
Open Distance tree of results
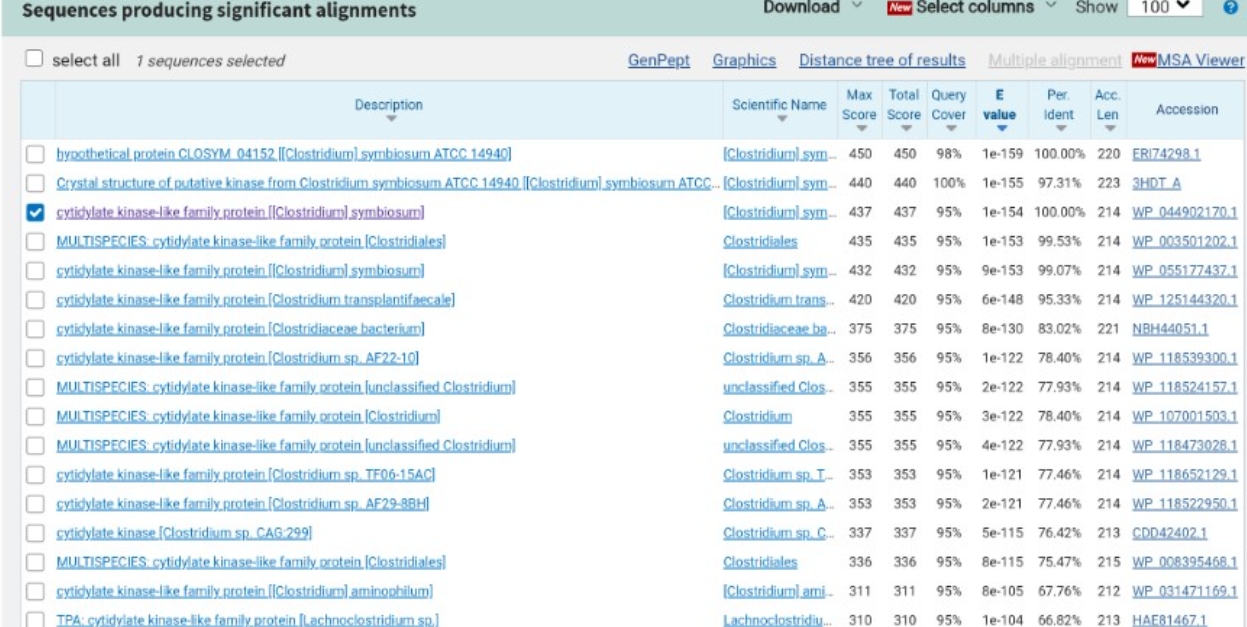(x=881, y=61)
